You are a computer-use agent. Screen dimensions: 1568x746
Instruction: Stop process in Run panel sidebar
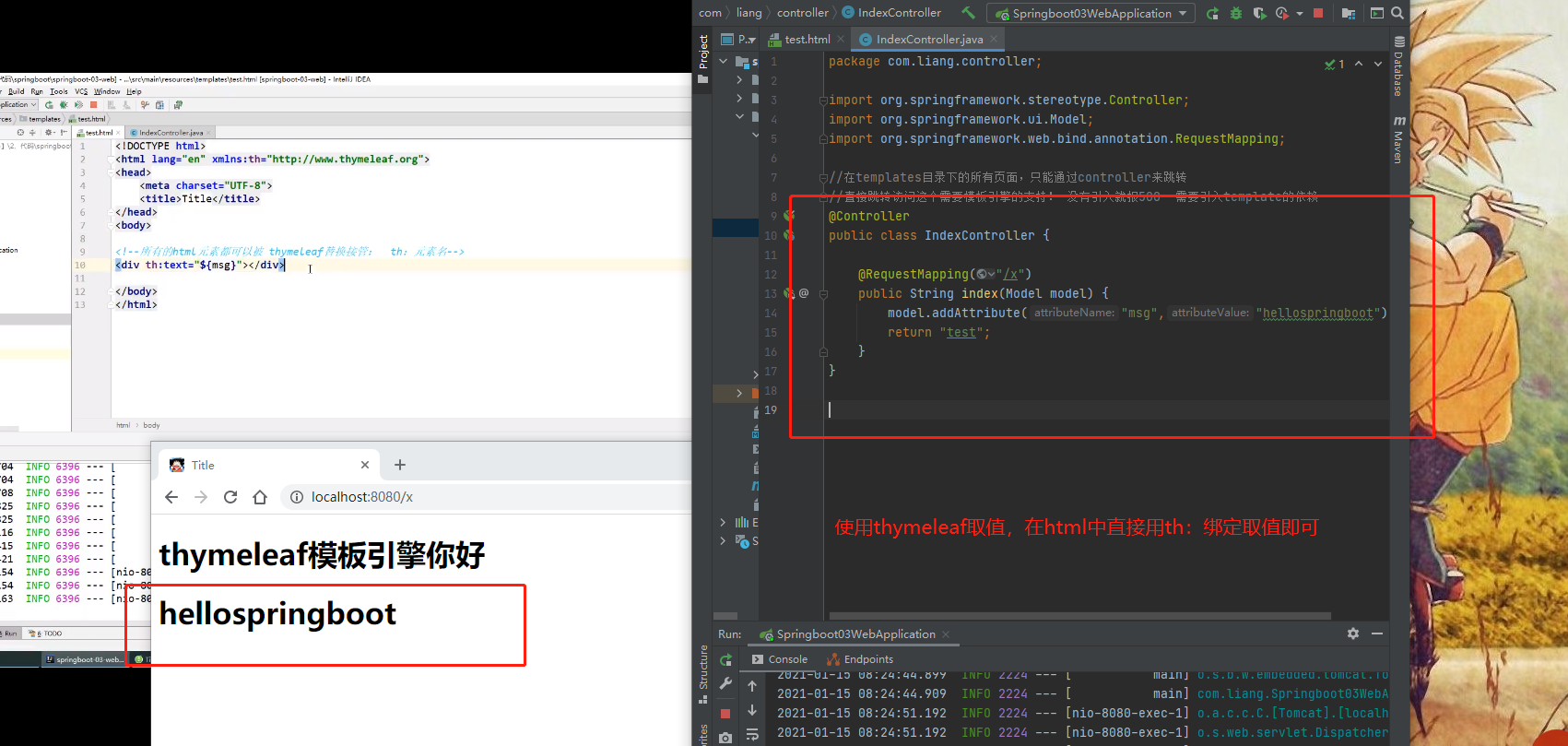pyautogui.click(x=725, y=714)
